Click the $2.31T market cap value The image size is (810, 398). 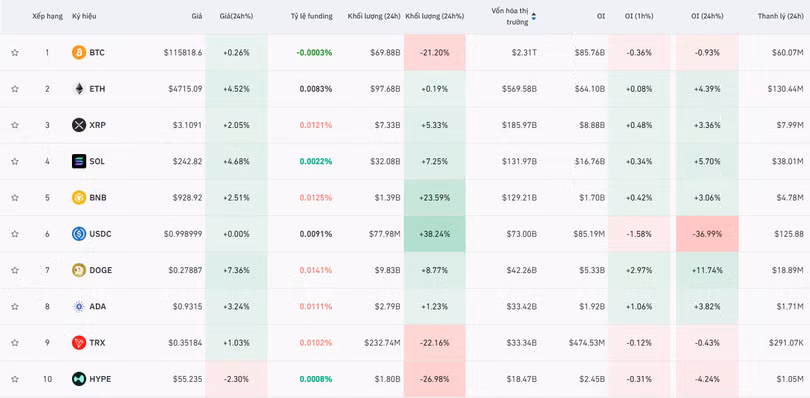[x=524, y=53]
